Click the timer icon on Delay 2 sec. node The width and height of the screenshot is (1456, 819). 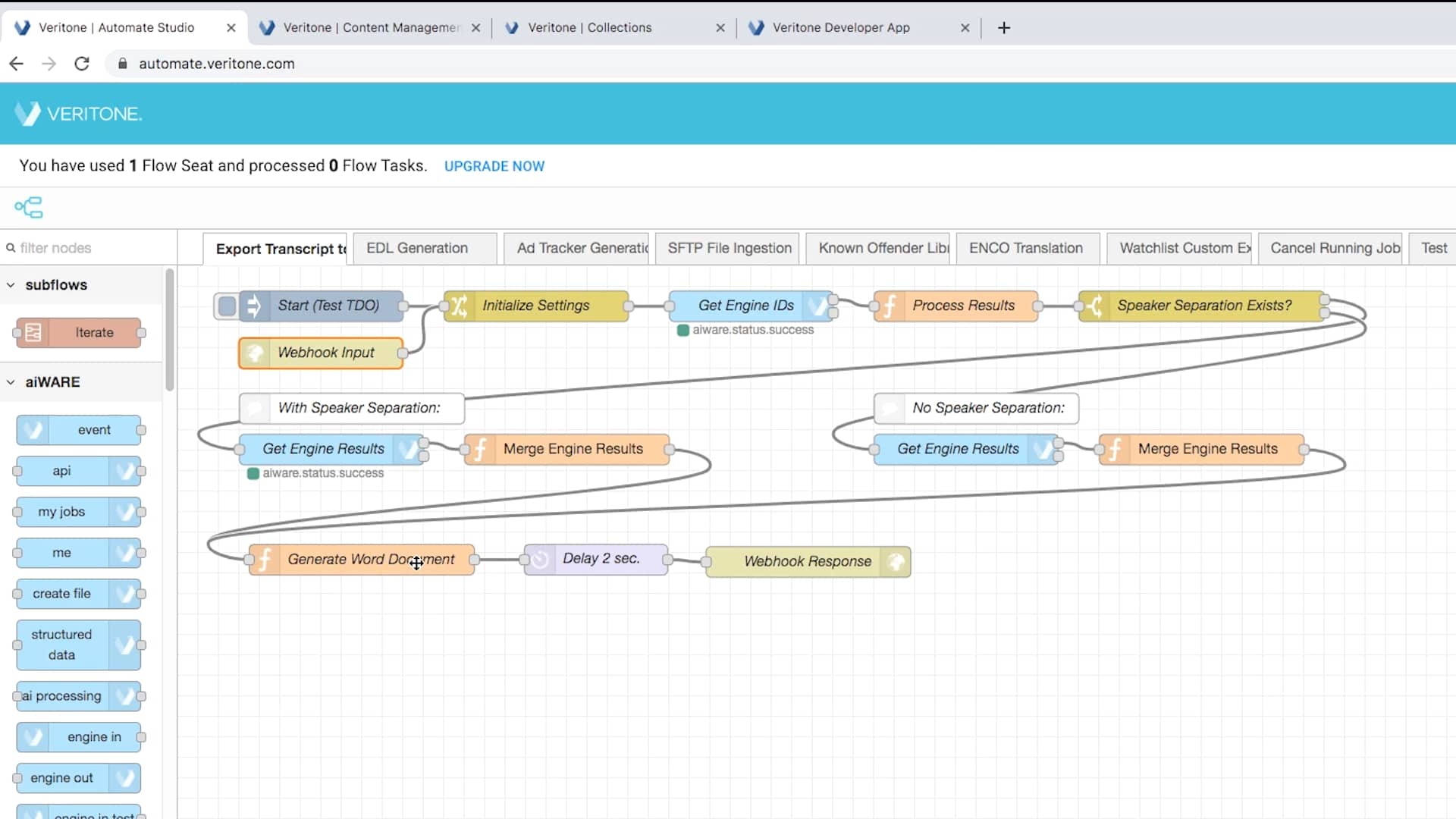click(539, 560)
